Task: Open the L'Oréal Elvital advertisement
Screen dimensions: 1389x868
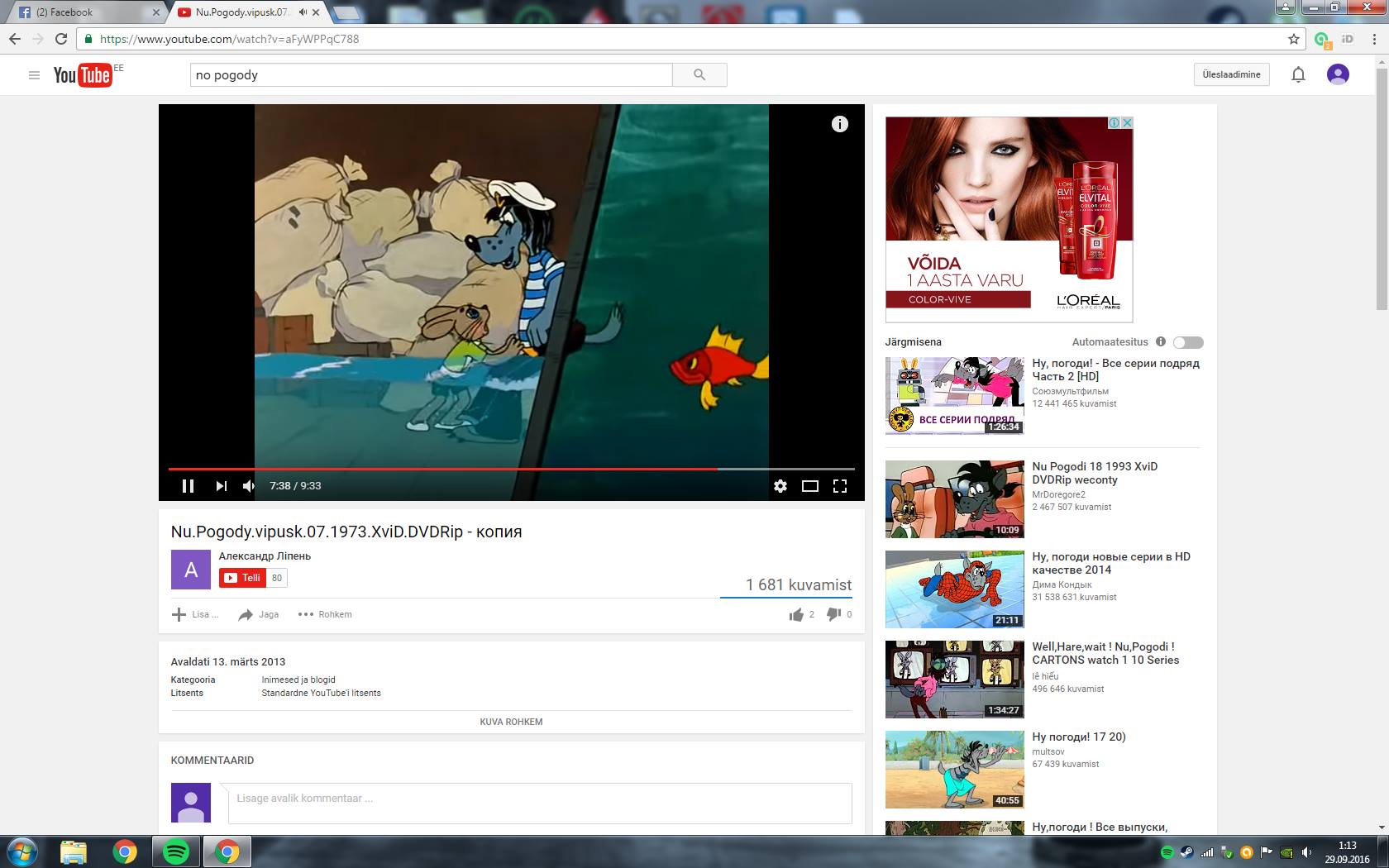Action: (x=1009, y=219)
